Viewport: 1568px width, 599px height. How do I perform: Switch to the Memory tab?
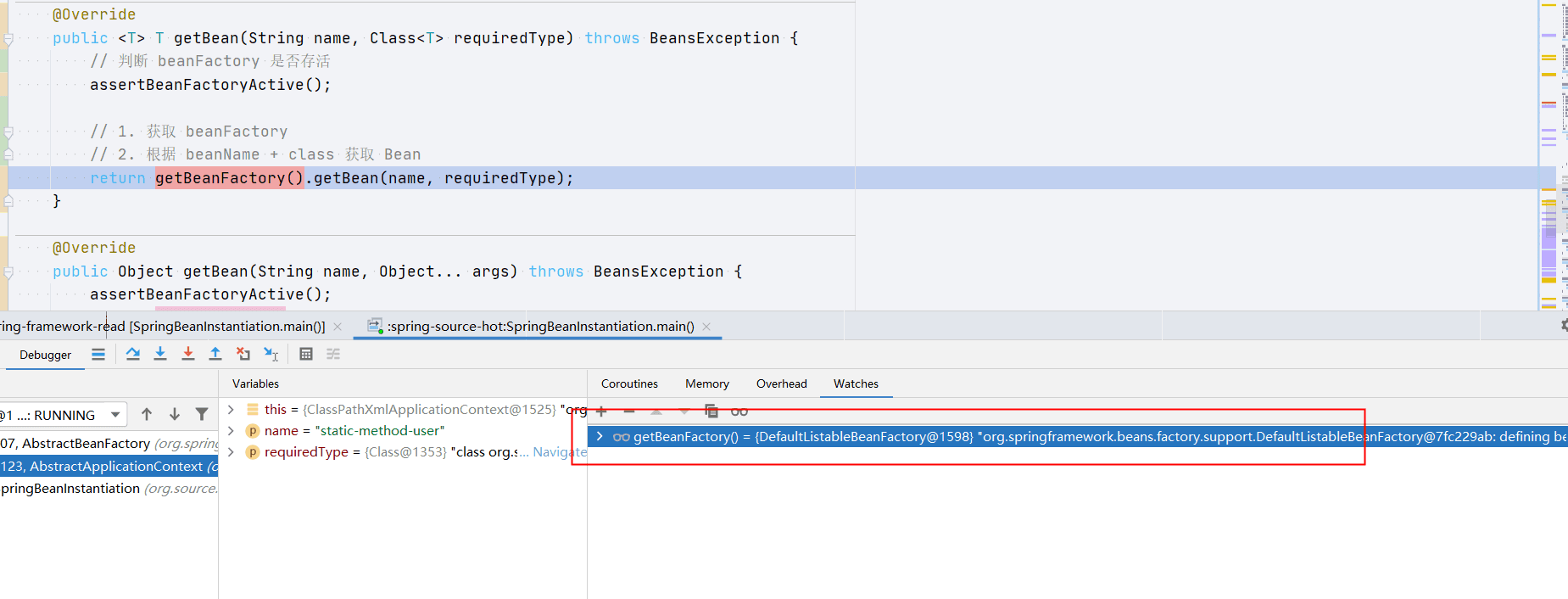point(707,383)
